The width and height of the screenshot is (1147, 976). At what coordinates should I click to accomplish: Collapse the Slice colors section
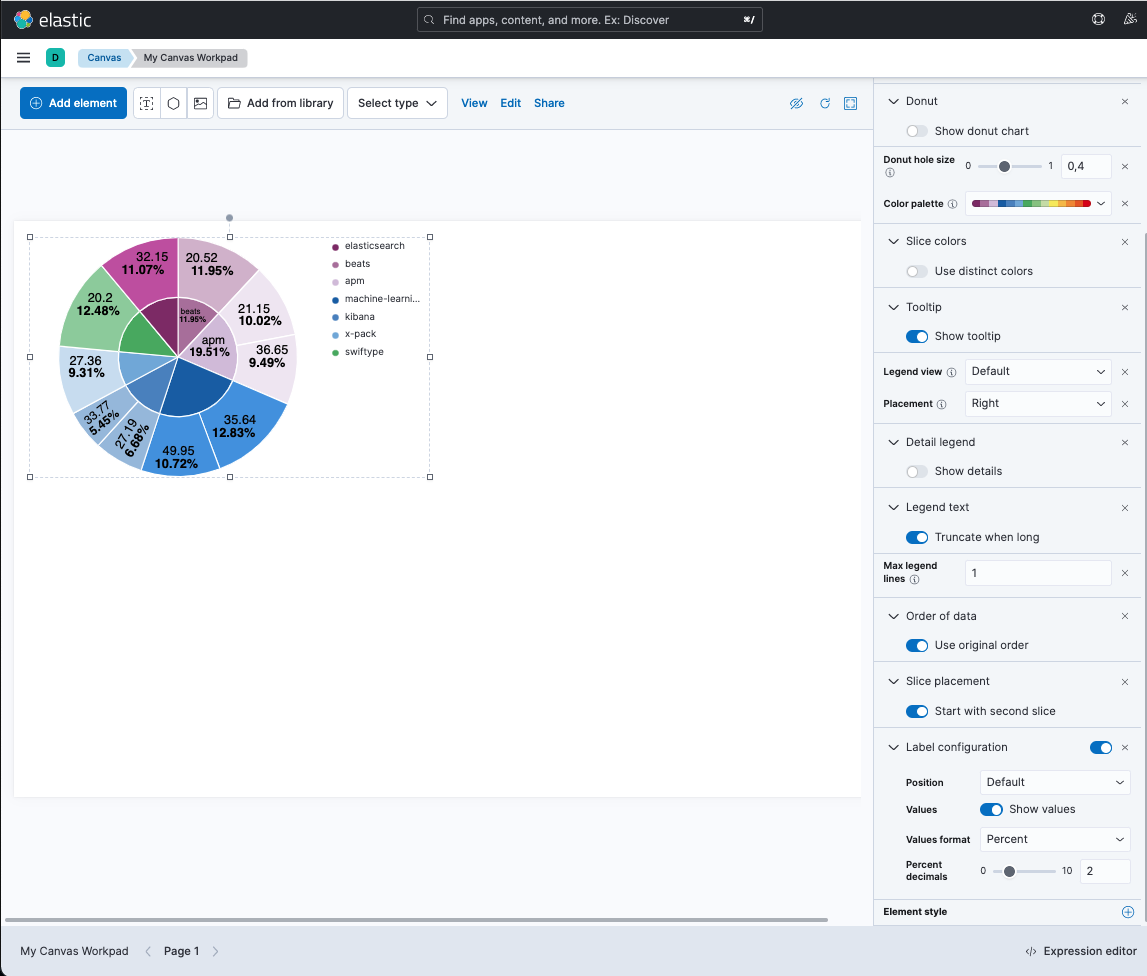(x=893, y=241)
